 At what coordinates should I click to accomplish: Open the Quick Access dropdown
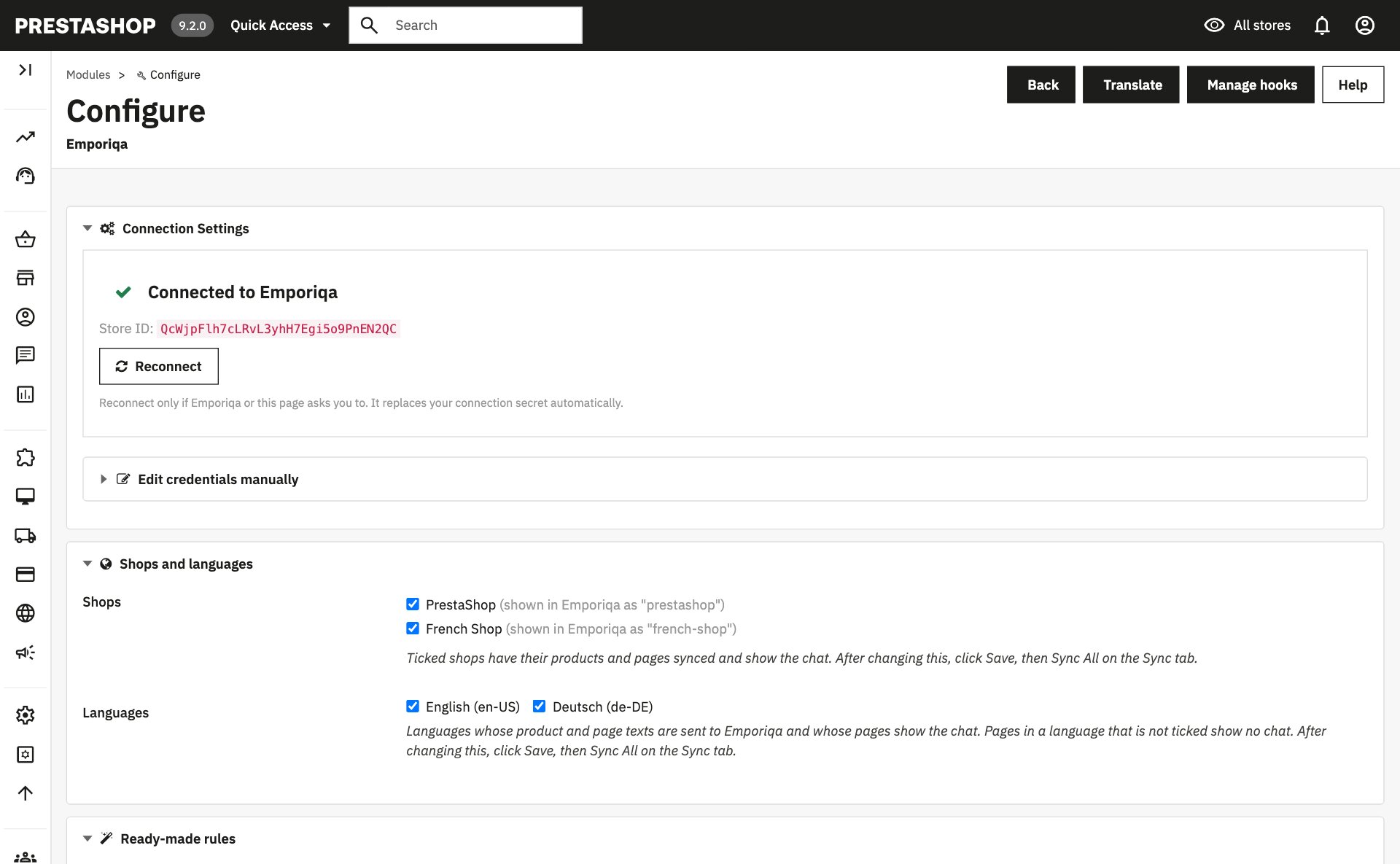tap(281, 26)
